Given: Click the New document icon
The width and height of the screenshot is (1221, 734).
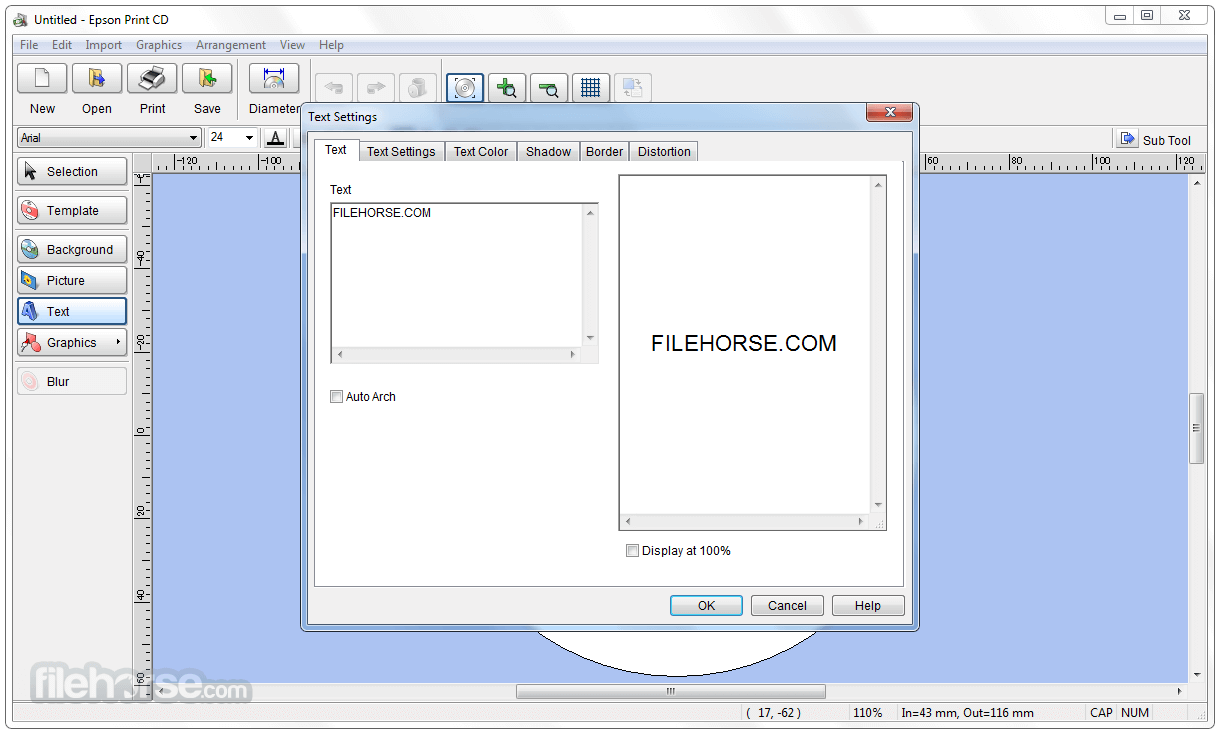Looking at the screenshot, I should (x=42, y=79).
